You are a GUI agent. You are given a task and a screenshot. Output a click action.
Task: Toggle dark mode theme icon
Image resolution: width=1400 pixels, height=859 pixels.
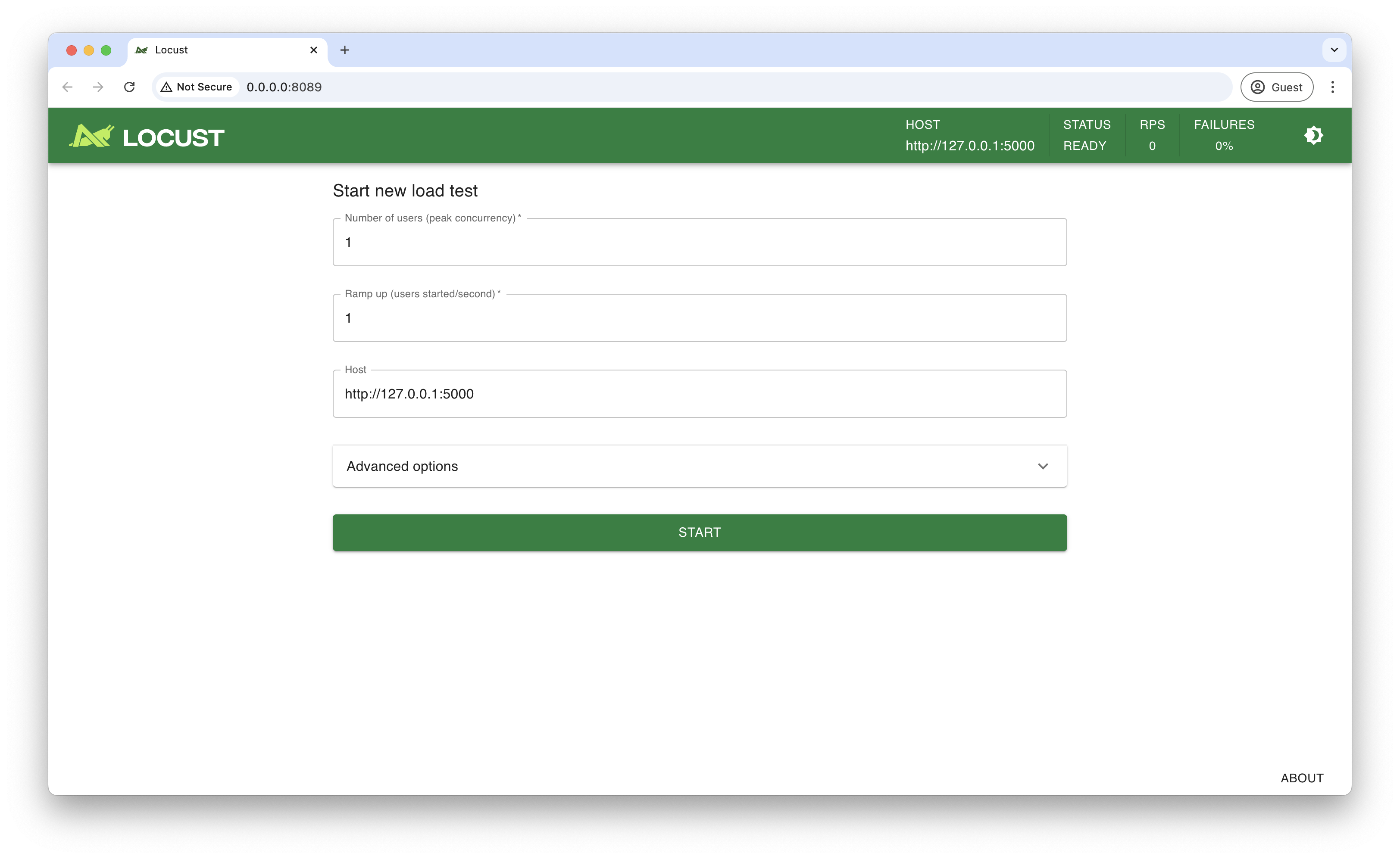pos(1314,135)
